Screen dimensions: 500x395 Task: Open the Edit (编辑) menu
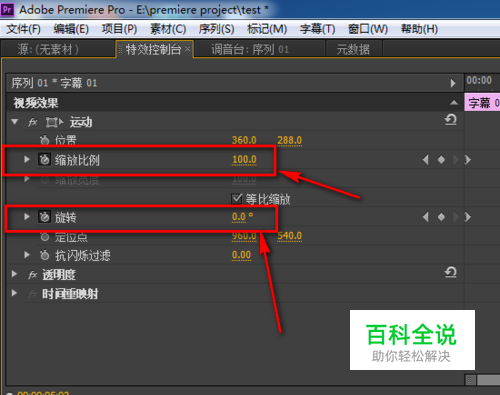(71, 29)
